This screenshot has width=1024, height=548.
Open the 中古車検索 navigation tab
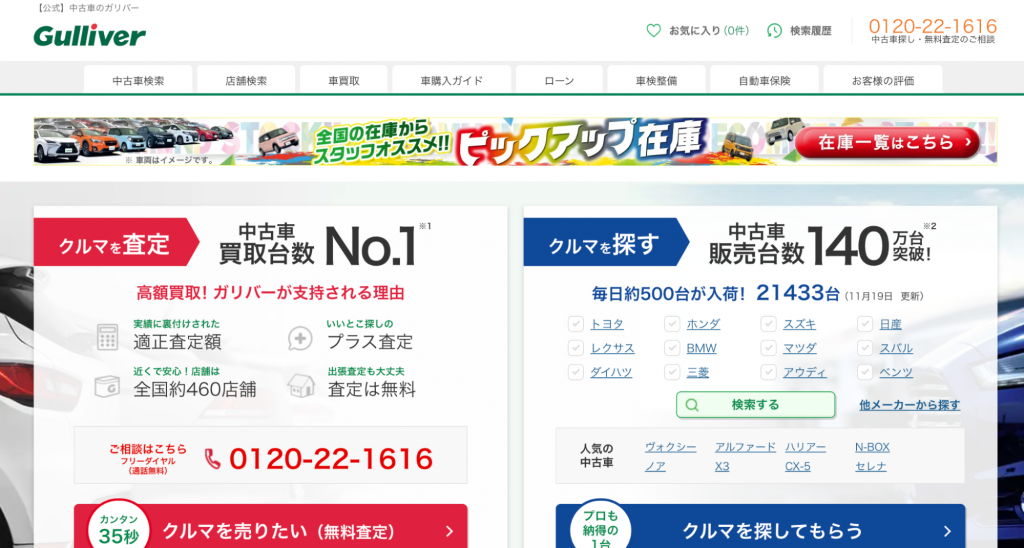138,80
